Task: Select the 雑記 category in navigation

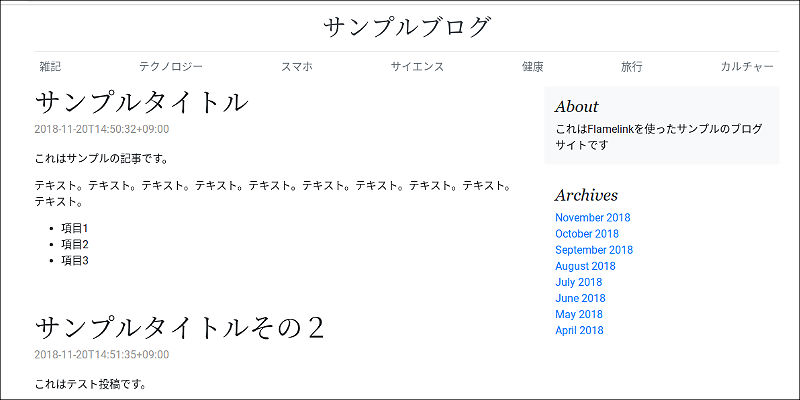Action: coord(50,67)
